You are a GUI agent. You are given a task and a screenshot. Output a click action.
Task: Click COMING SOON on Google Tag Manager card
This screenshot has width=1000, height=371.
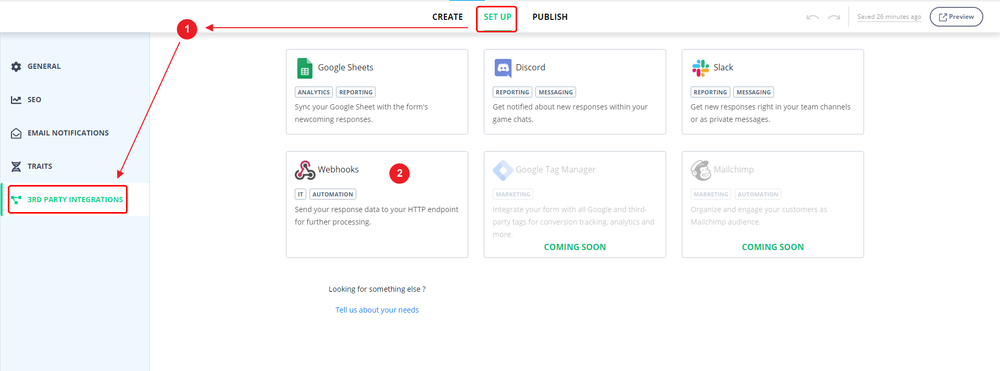click(x=575, y=247)
